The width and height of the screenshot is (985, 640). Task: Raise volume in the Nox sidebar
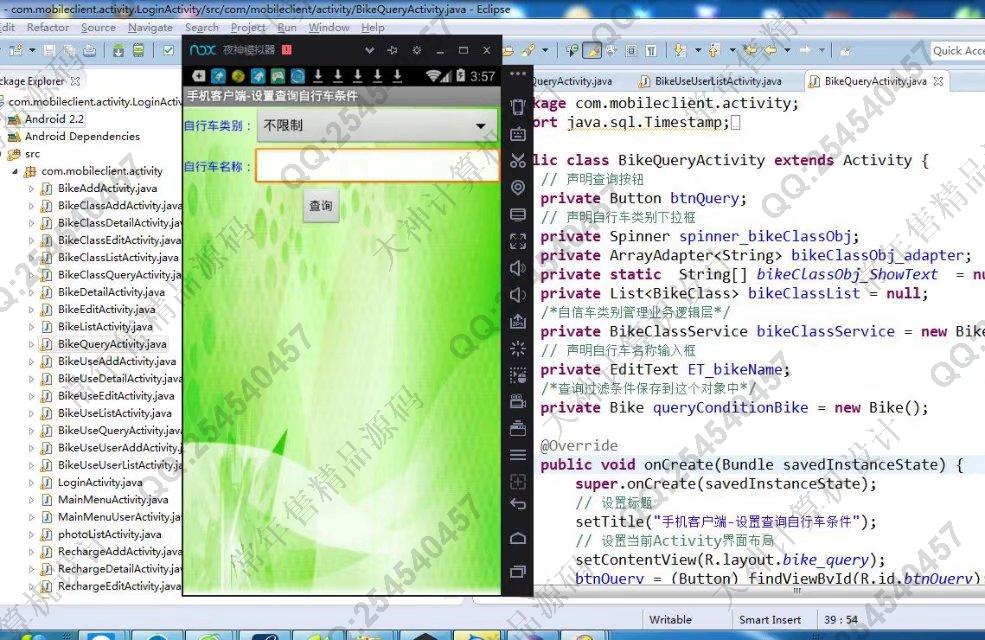(518, 268)
